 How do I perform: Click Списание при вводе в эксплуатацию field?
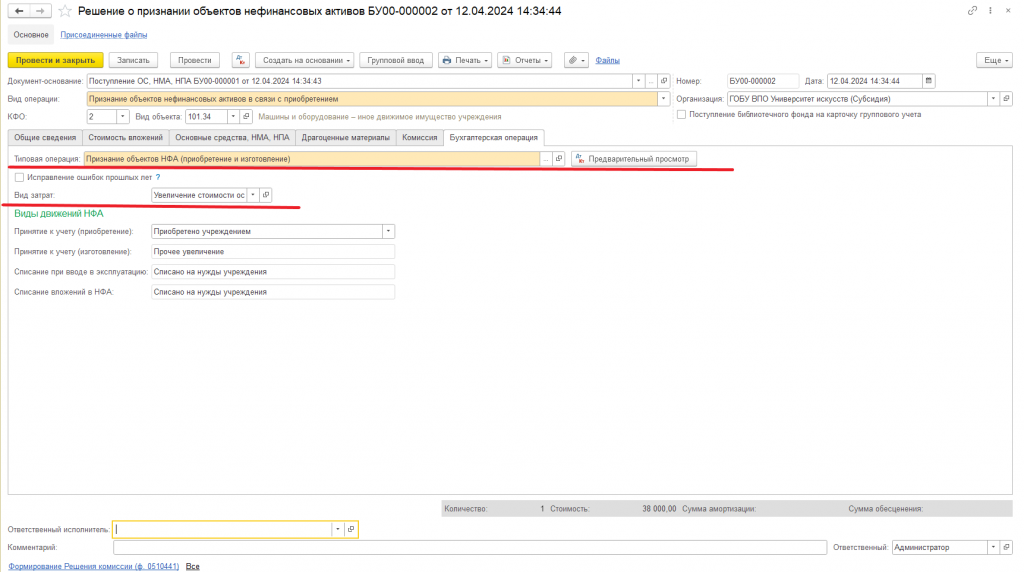[272, 272]
